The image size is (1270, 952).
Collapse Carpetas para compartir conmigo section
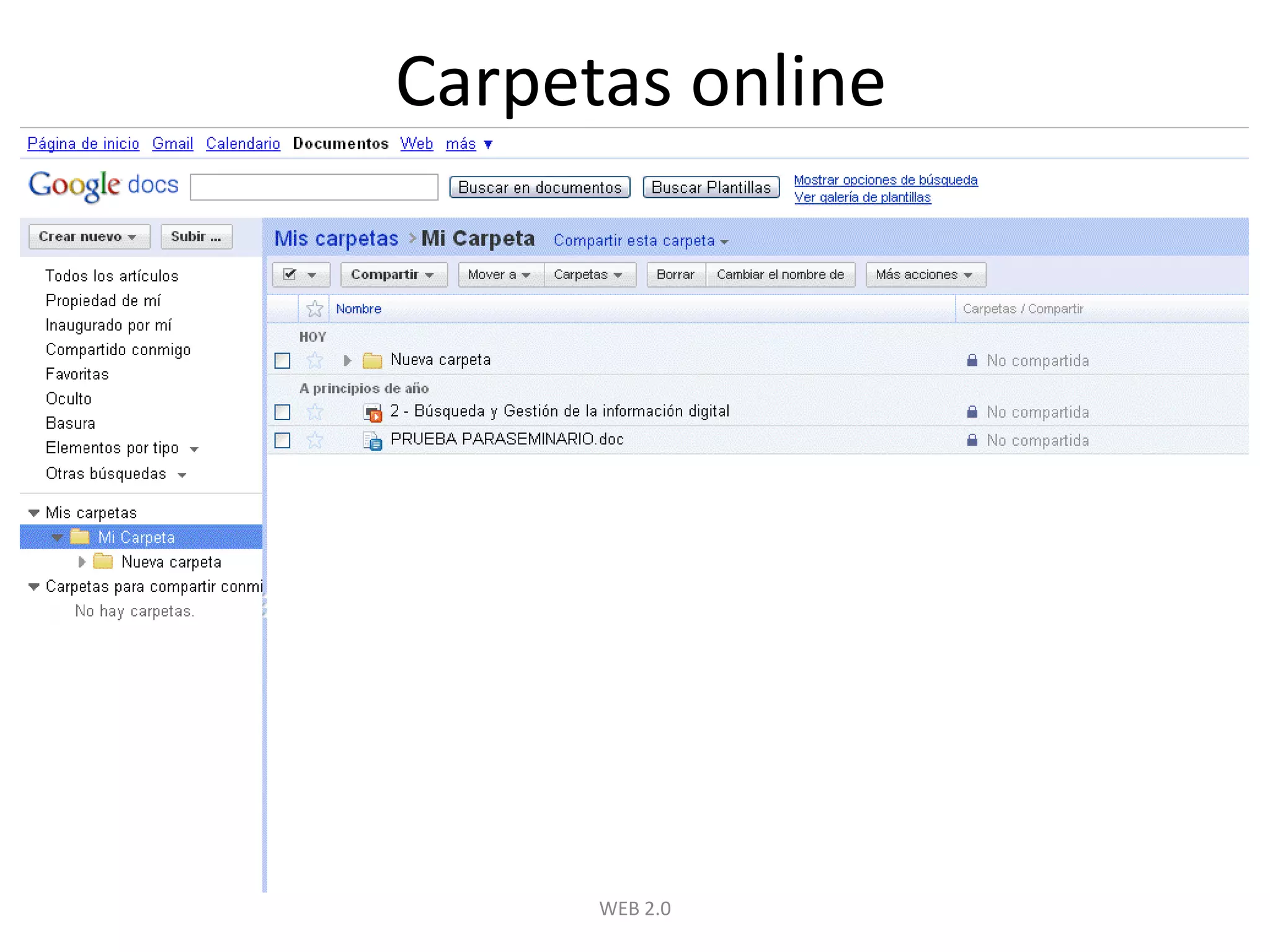[x=34, y=586]
